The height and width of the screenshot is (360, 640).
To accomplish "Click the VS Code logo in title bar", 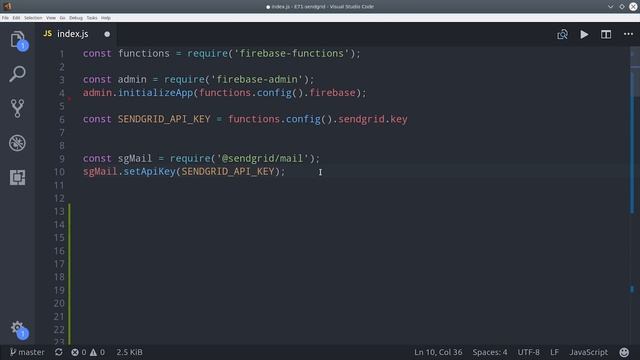I will [x=7, y=6].
